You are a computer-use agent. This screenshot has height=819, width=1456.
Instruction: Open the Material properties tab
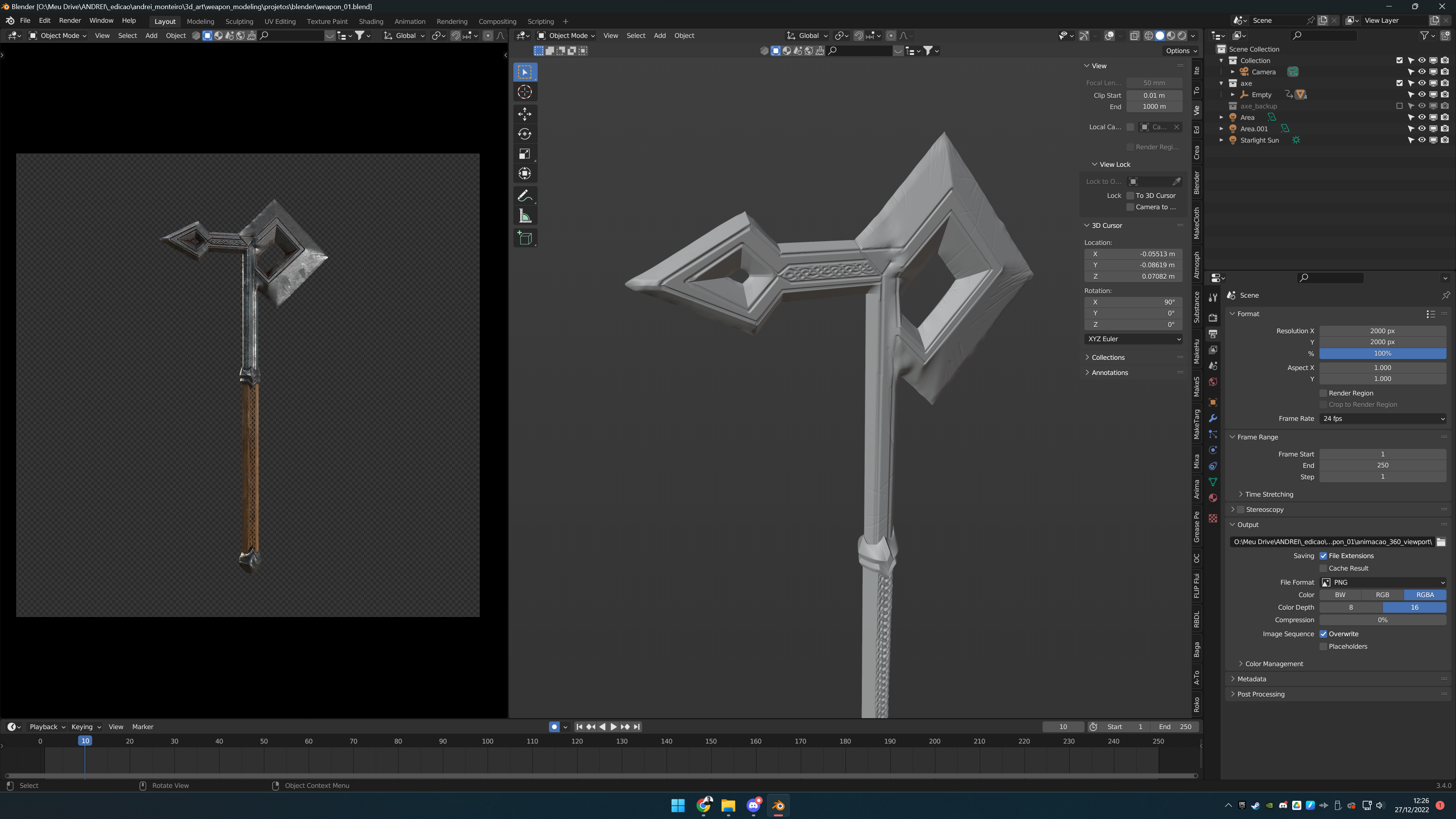(x=1213, y=498)
